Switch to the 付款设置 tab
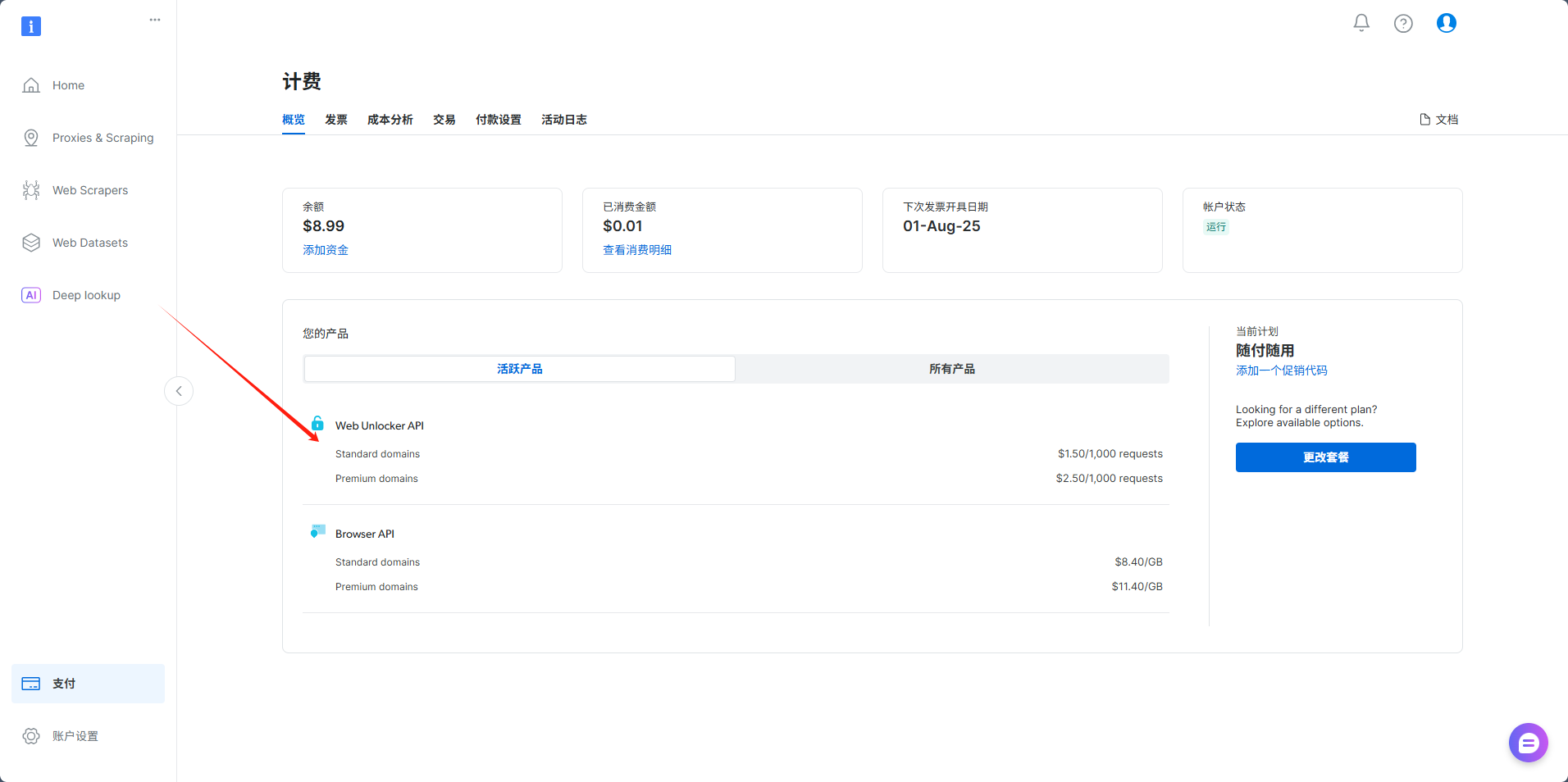 coord(499,120)
